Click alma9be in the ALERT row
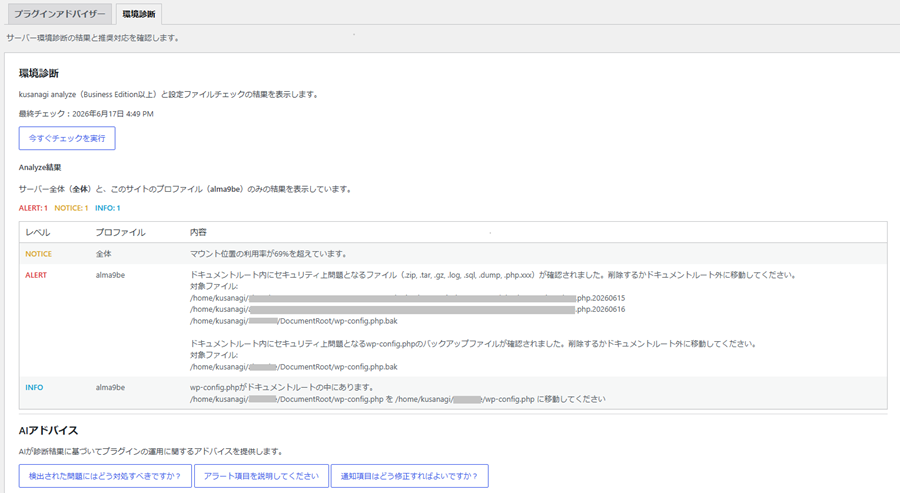This screenshot has width=900, height=493. 110,275
